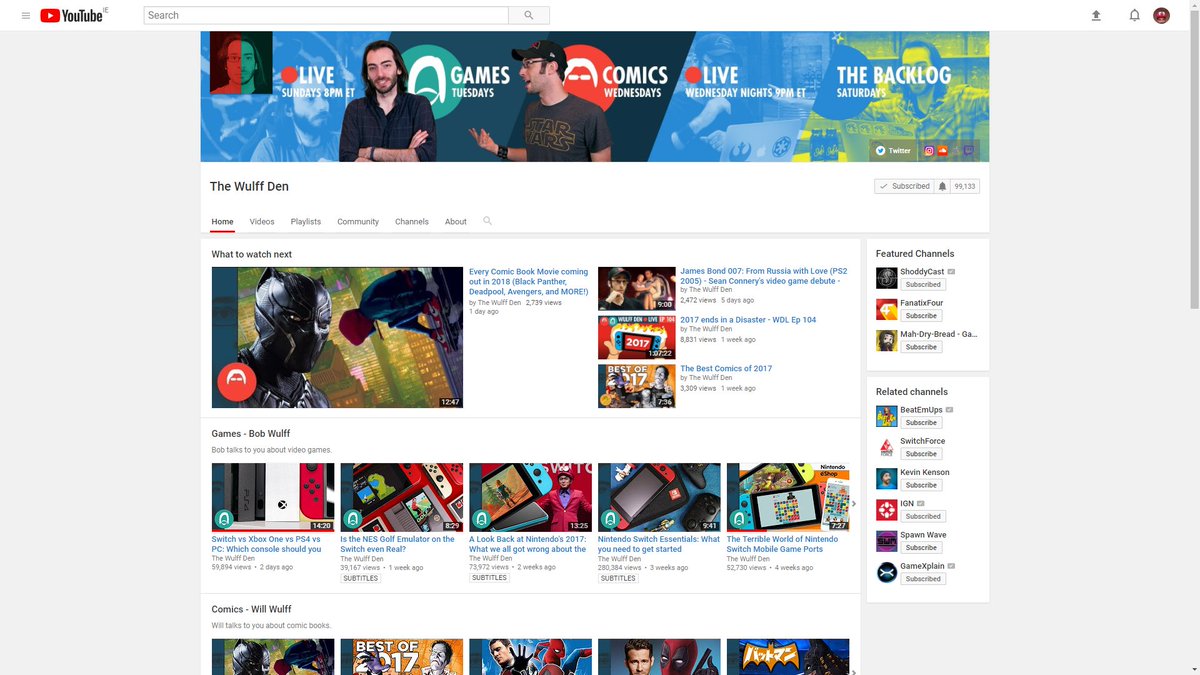Image resolution: width=1200 pixels, height=675 pixels.
Task: Toggle channel notification bell beside Subscribed
Action: [x=942, y=186]
